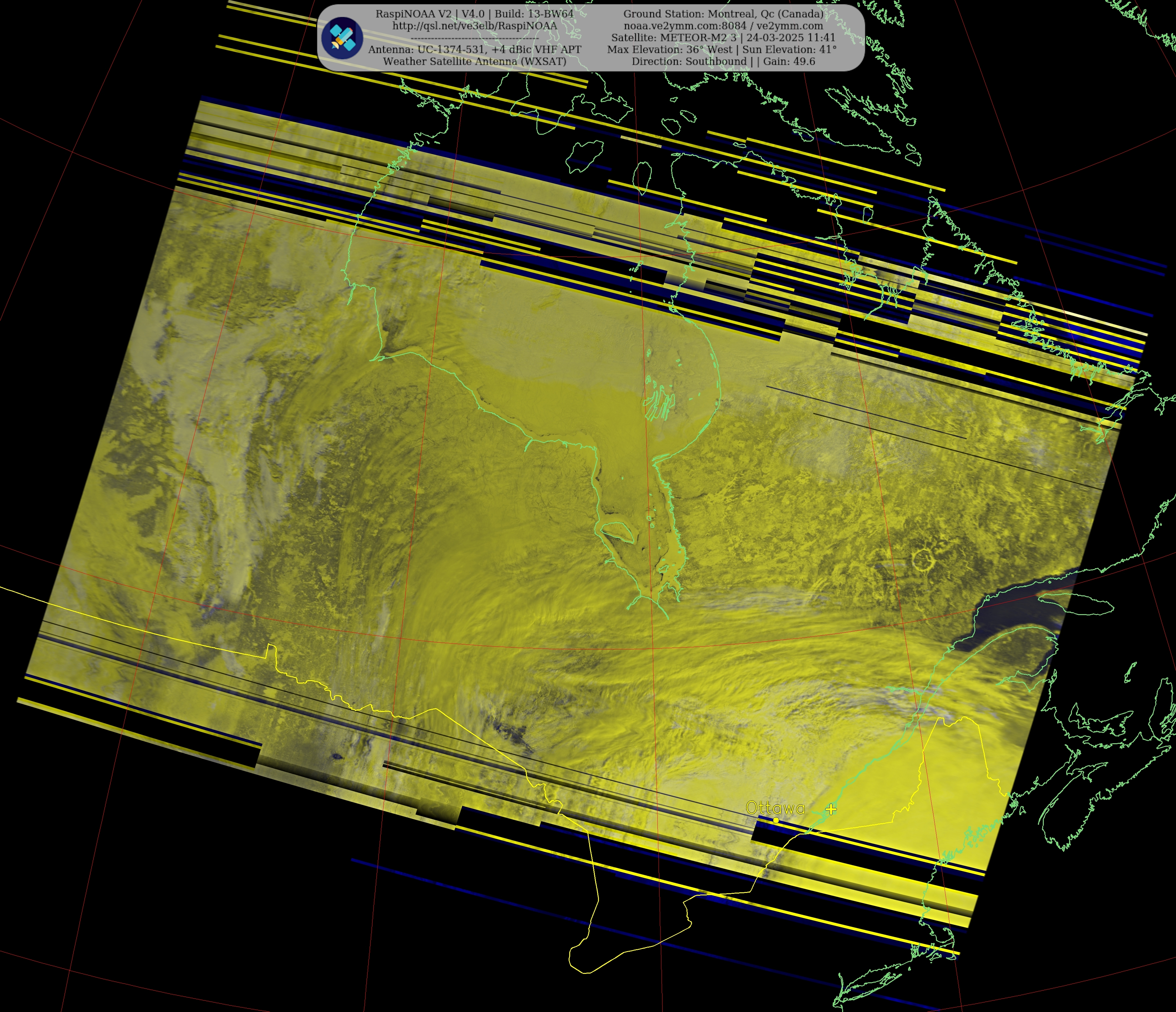
Task: Click 'Ground Station: Montreal, Qc (Canada)' text
Action: pos(723,14)
